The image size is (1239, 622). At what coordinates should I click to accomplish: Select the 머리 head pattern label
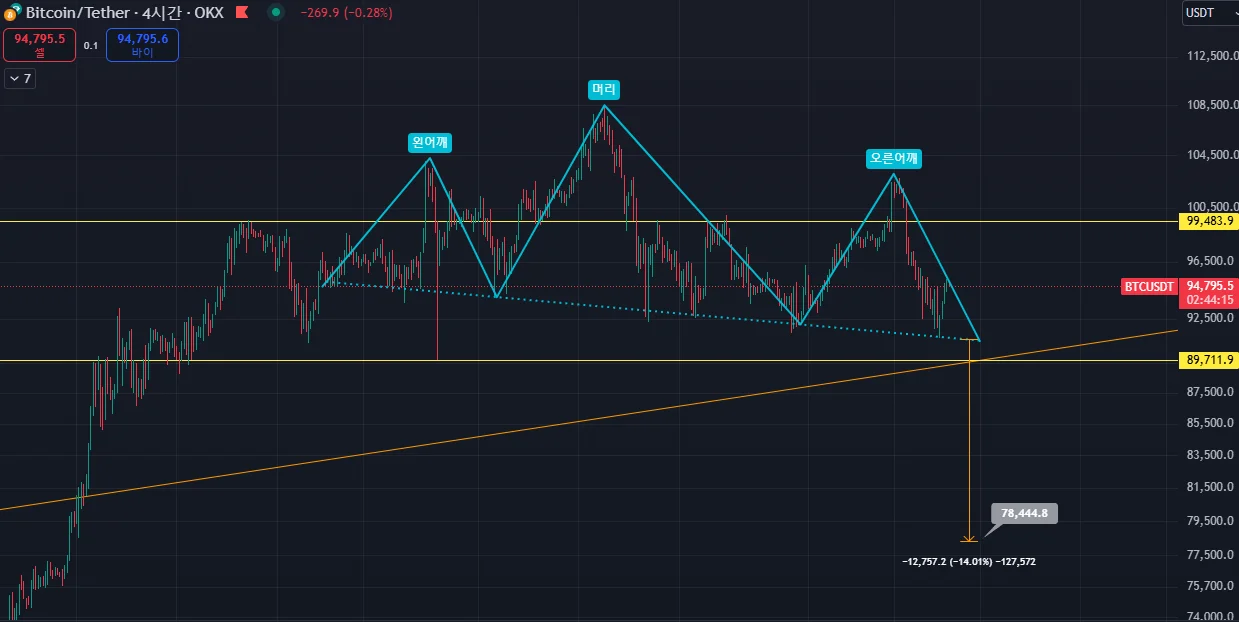pos(605,90)
